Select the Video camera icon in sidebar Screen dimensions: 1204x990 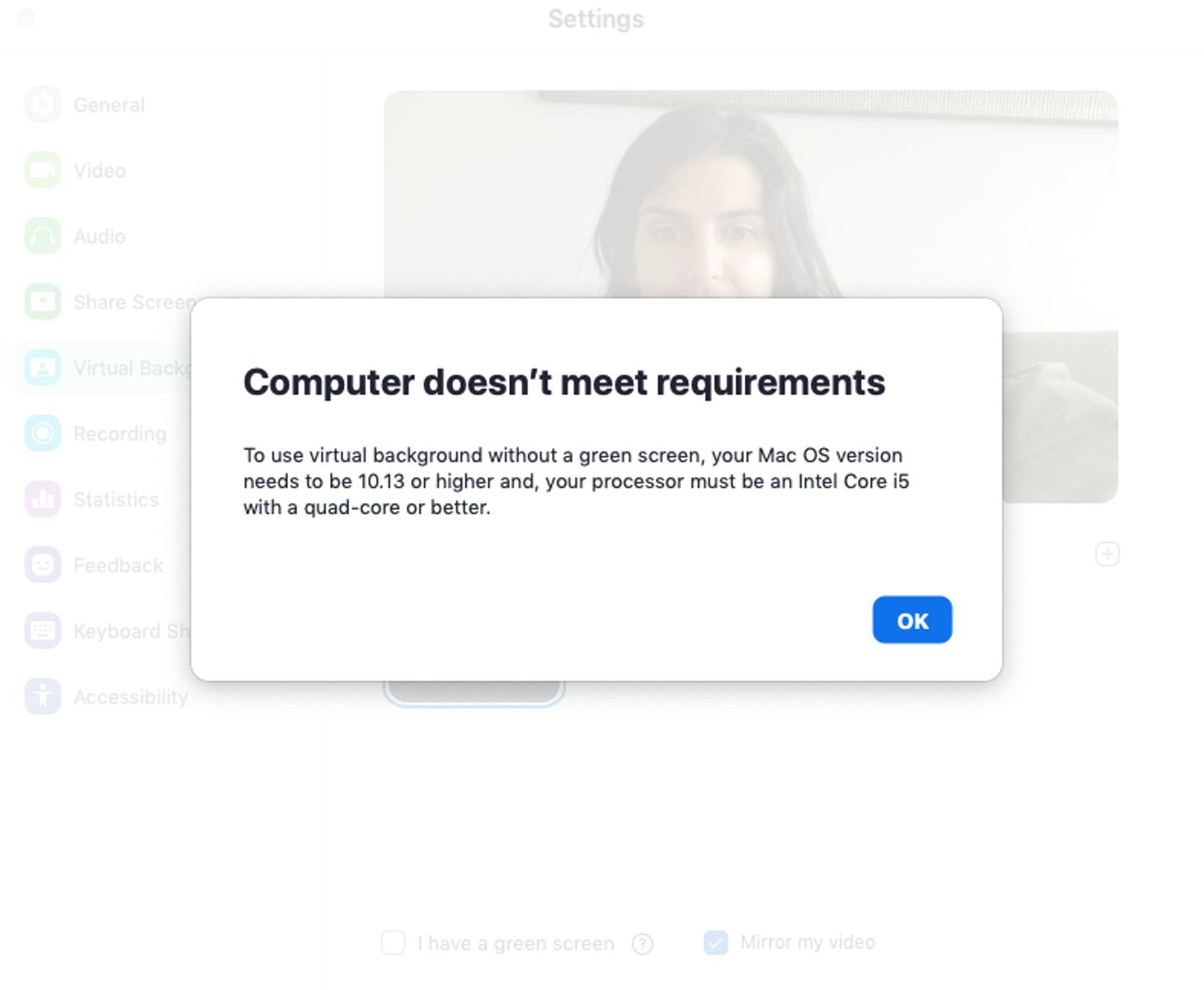point(42,170)
